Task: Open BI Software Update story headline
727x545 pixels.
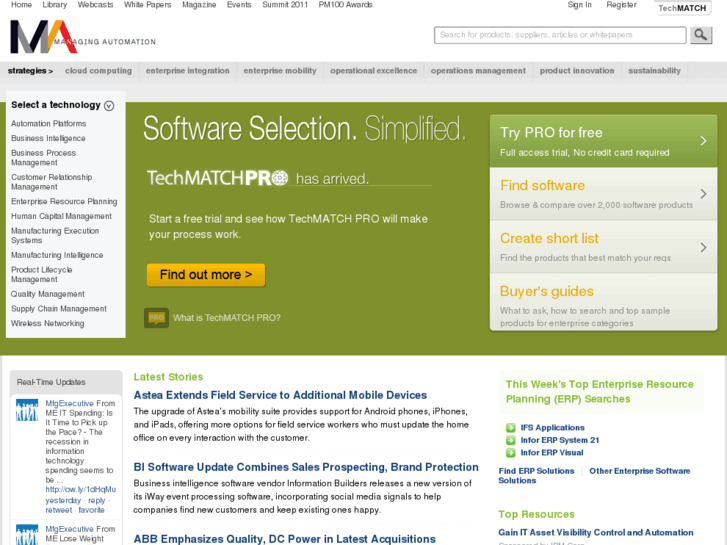Action: point(306,467)
